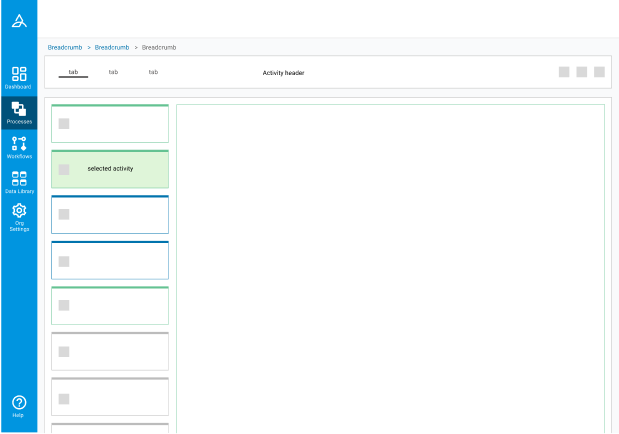Click the second Breadcrumb link
The image size is (619, 434).
point(111,47)
